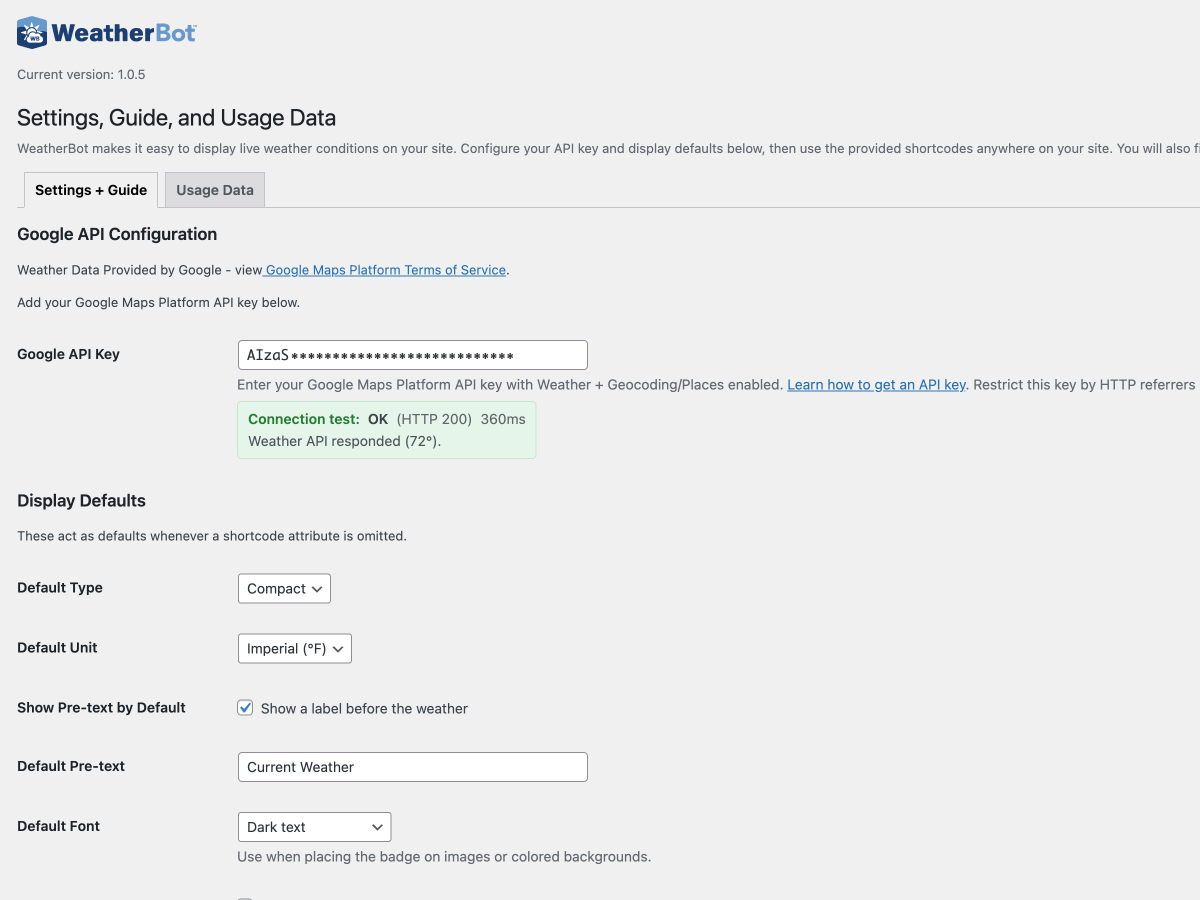Select the Settings + Guide tab
This screenshot has height=900, width=1200.
tap(91, 190)
